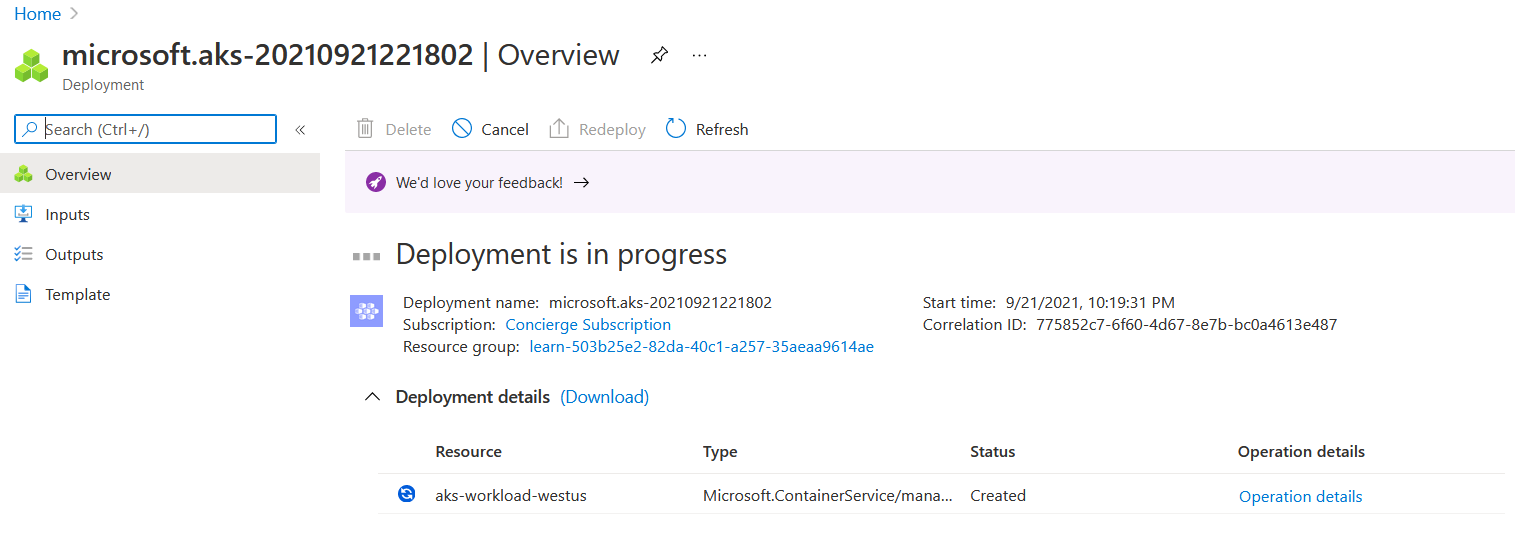This screenshot has width=1515, height=550.
Task: Open the Outputs menu item
Action: (x=160, y=254)
